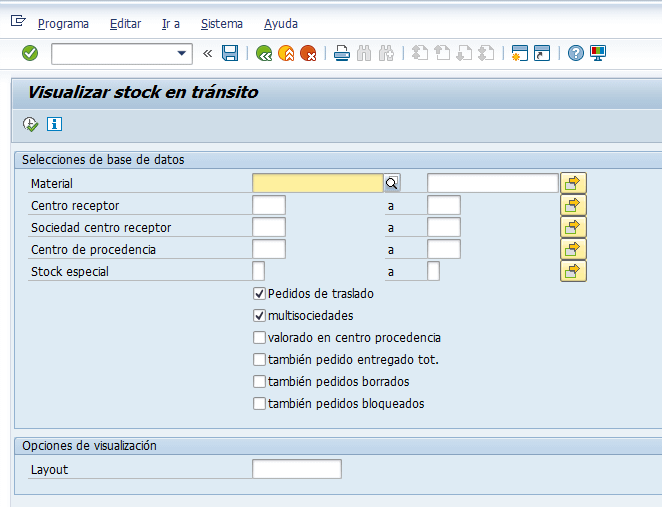Check valorado en centro procedencia

[x=260, y=338]
